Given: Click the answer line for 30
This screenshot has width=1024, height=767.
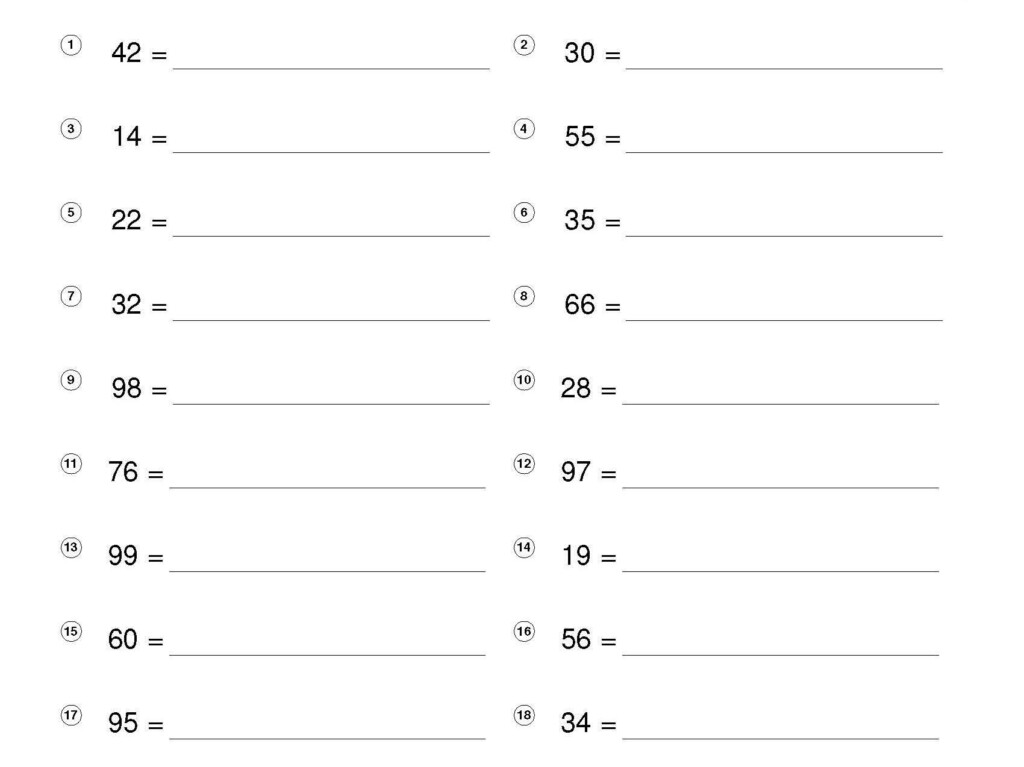Looking at the screenshot, I should [x=784, y=67].
